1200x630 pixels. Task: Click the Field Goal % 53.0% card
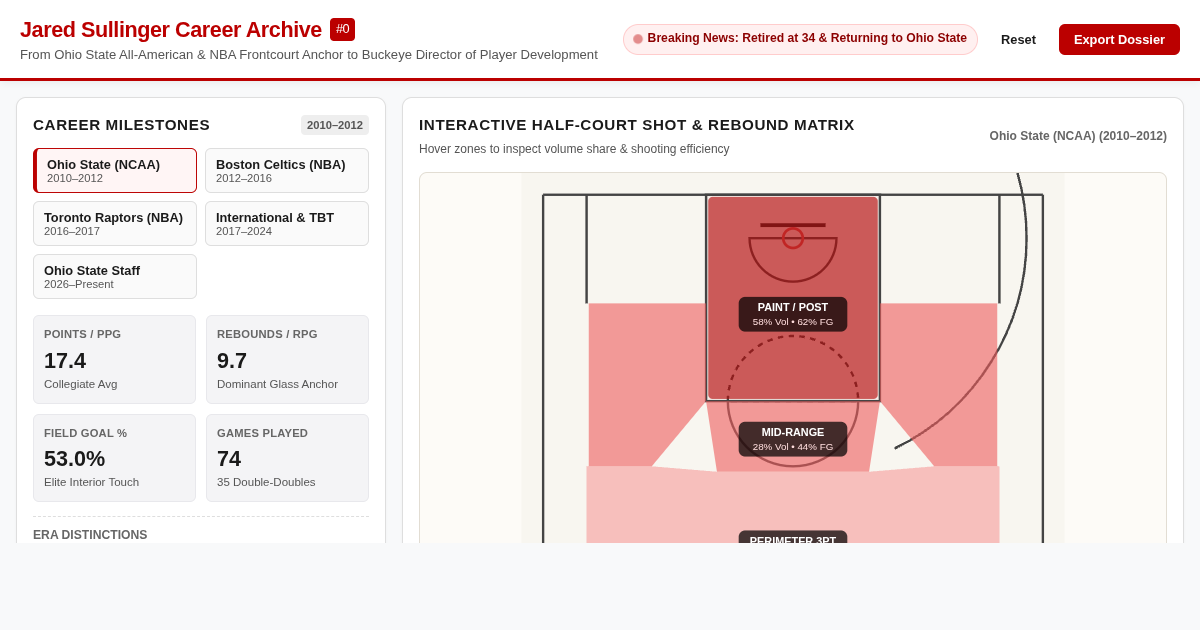tap(114, 458)
